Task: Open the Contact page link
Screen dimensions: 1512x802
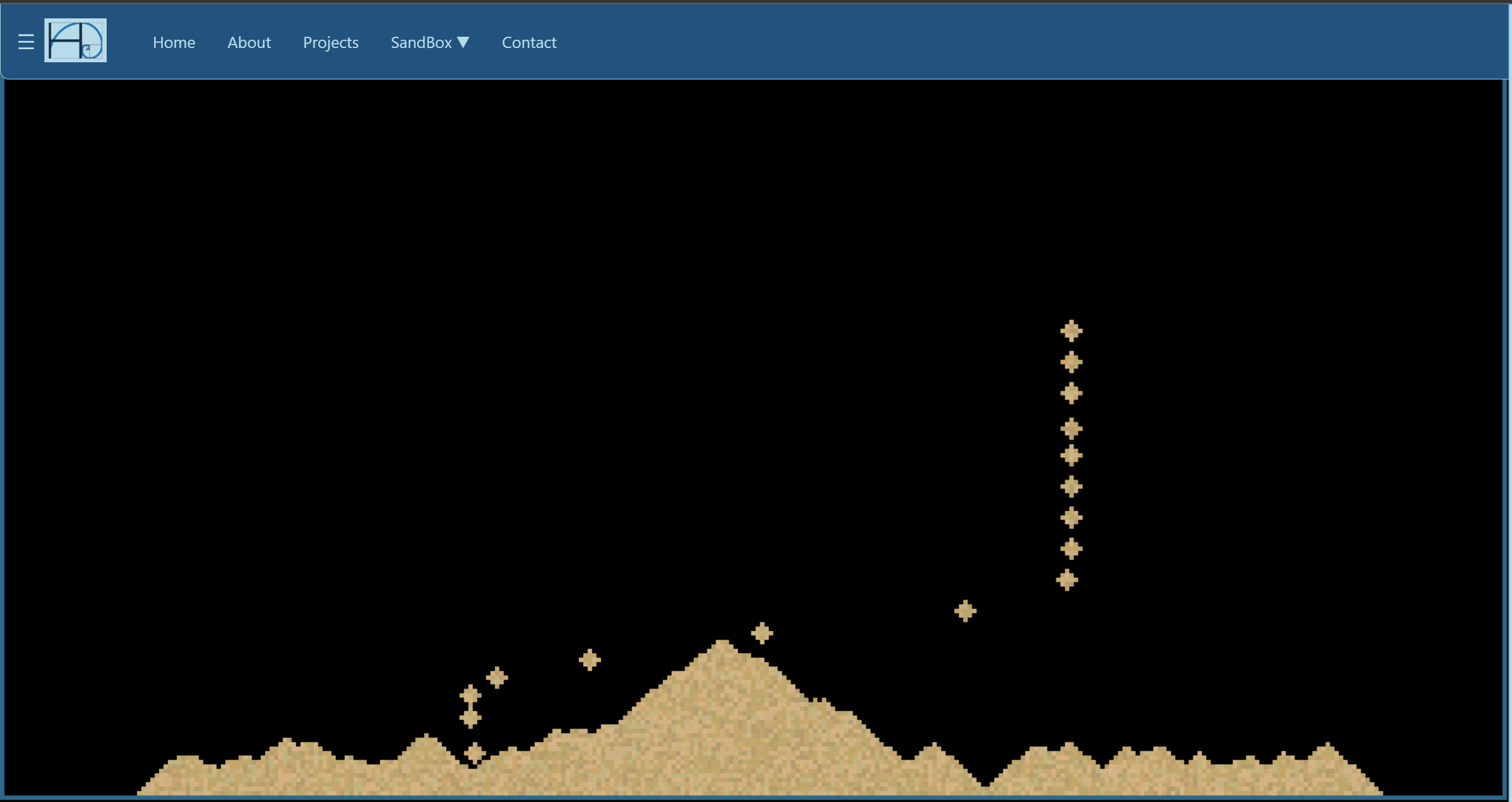Action: pyautogui.click(x=528, y=43)
